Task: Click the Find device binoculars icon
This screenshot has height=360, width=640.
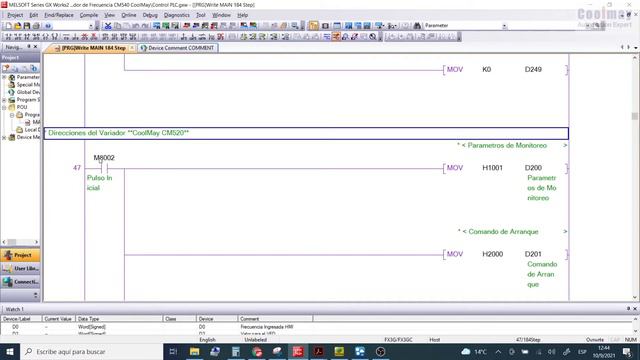Action: pyautogui.click(x=417, y=26)
